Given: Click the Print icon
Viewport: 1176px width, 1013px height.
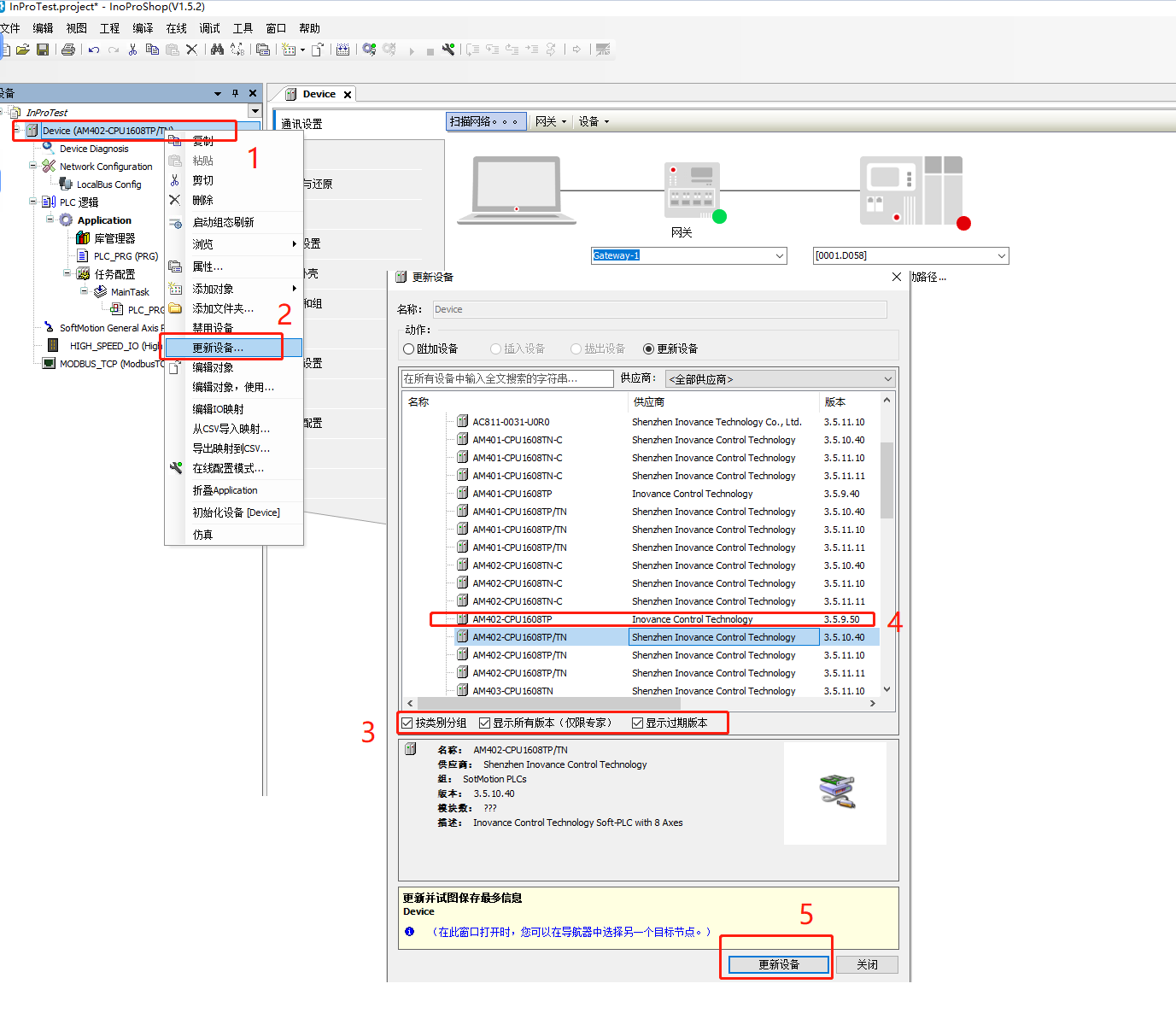Looking at the screenshot, I should pyautogui.click(x=67, y=49).
